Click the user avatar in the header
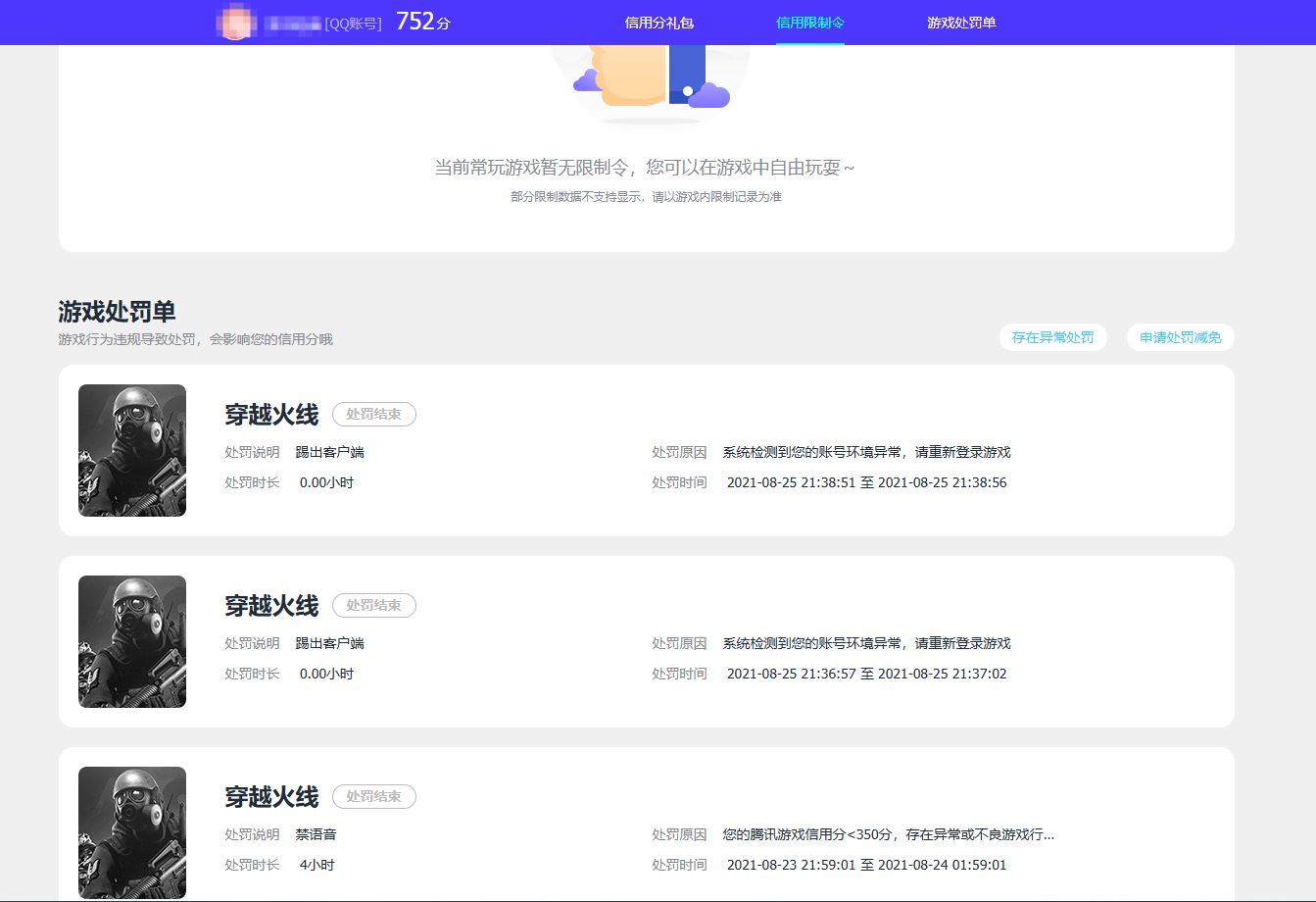The image size is (1316, 902). tap(235, 22)
